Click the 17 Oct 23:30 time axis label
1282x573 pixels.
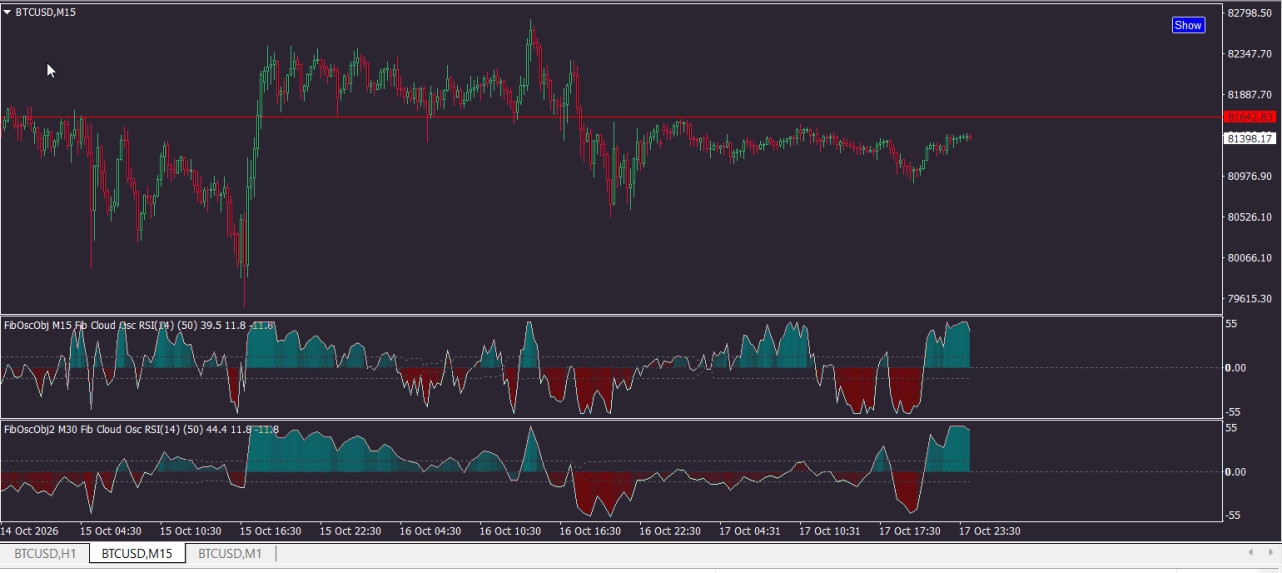990,531
